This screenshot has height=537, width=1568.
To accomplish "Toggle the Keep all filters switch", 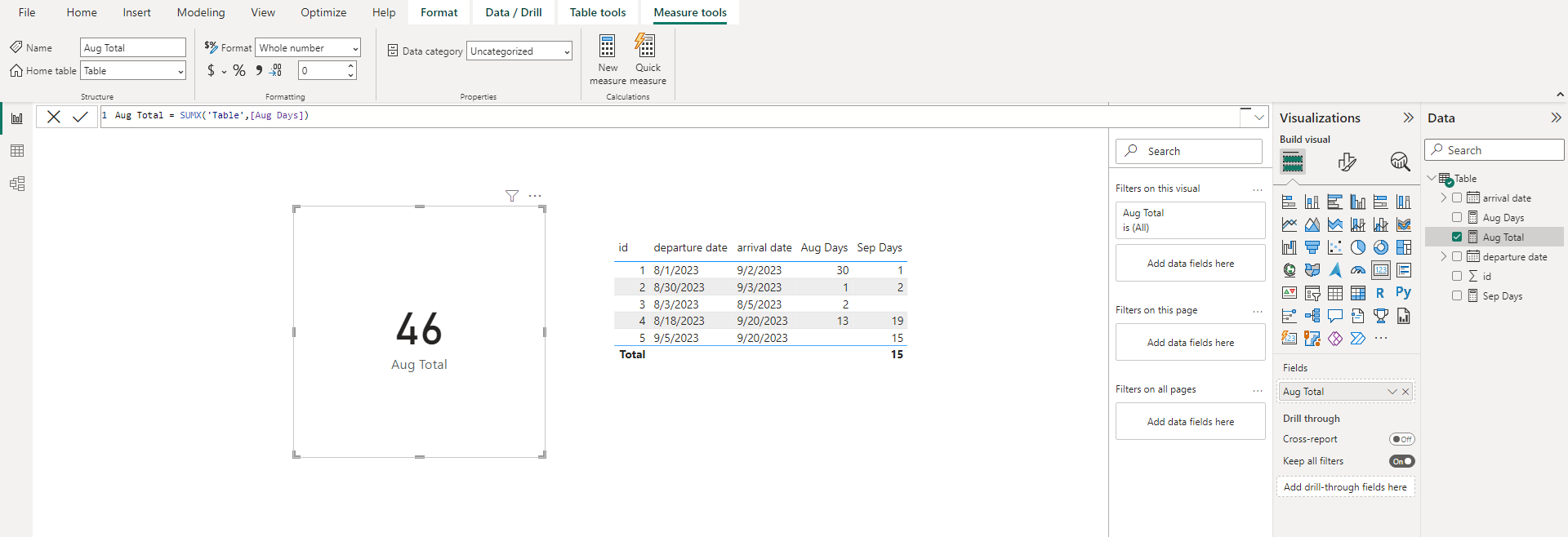I will click(x=1402, y=461).
